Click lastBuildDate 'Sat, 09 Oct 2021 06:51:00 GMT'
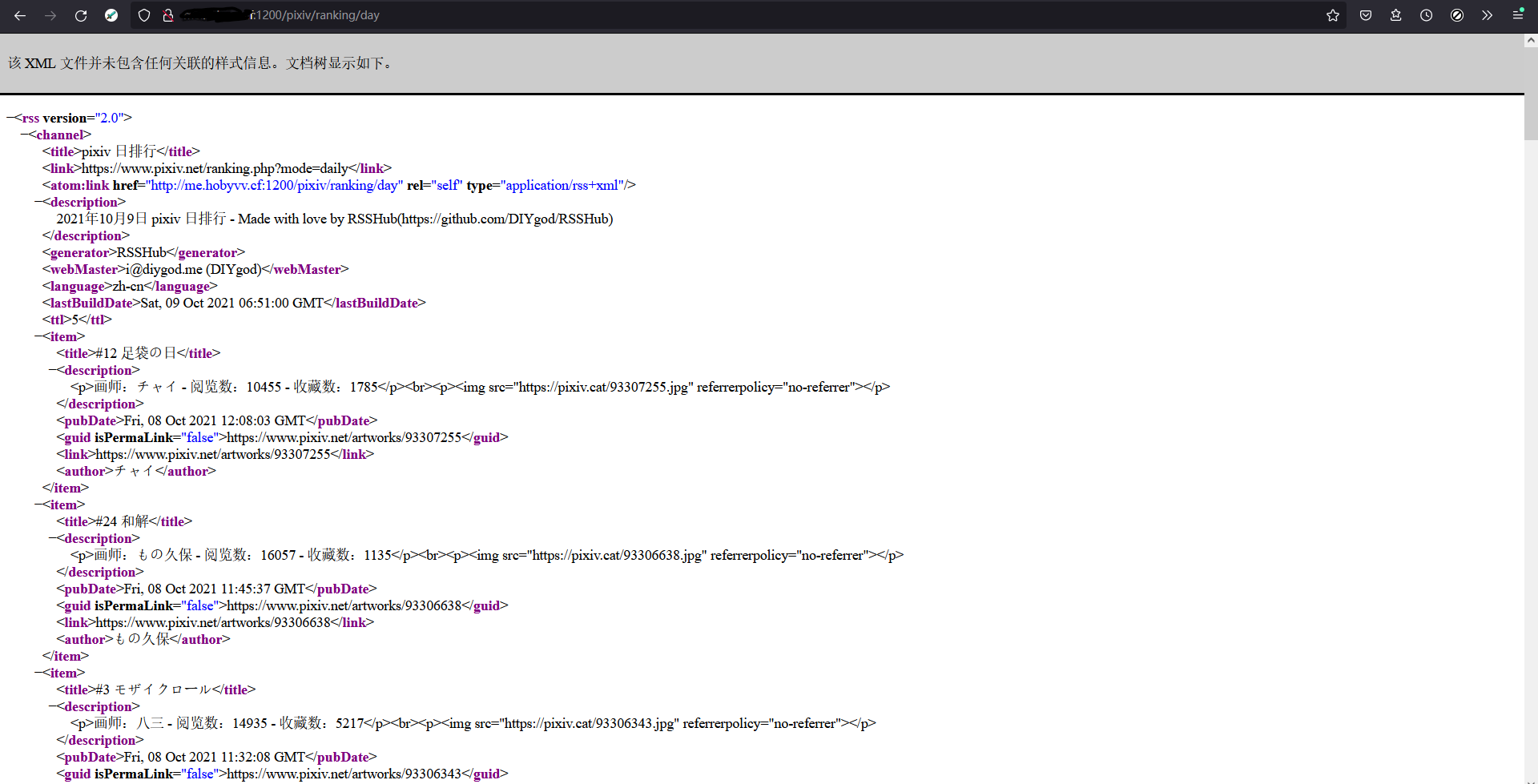This screenshot has height=784, width=1538. click(232, 303)
